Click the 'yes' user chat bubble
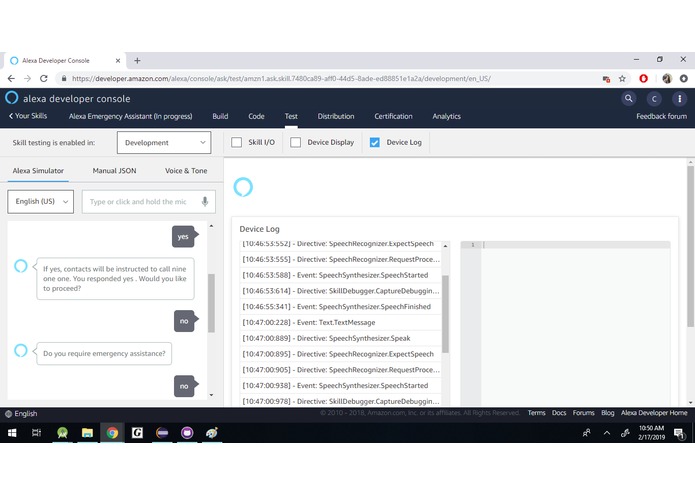Image resolution: width=695 pixels, height=494 pixels. point(183,237)
